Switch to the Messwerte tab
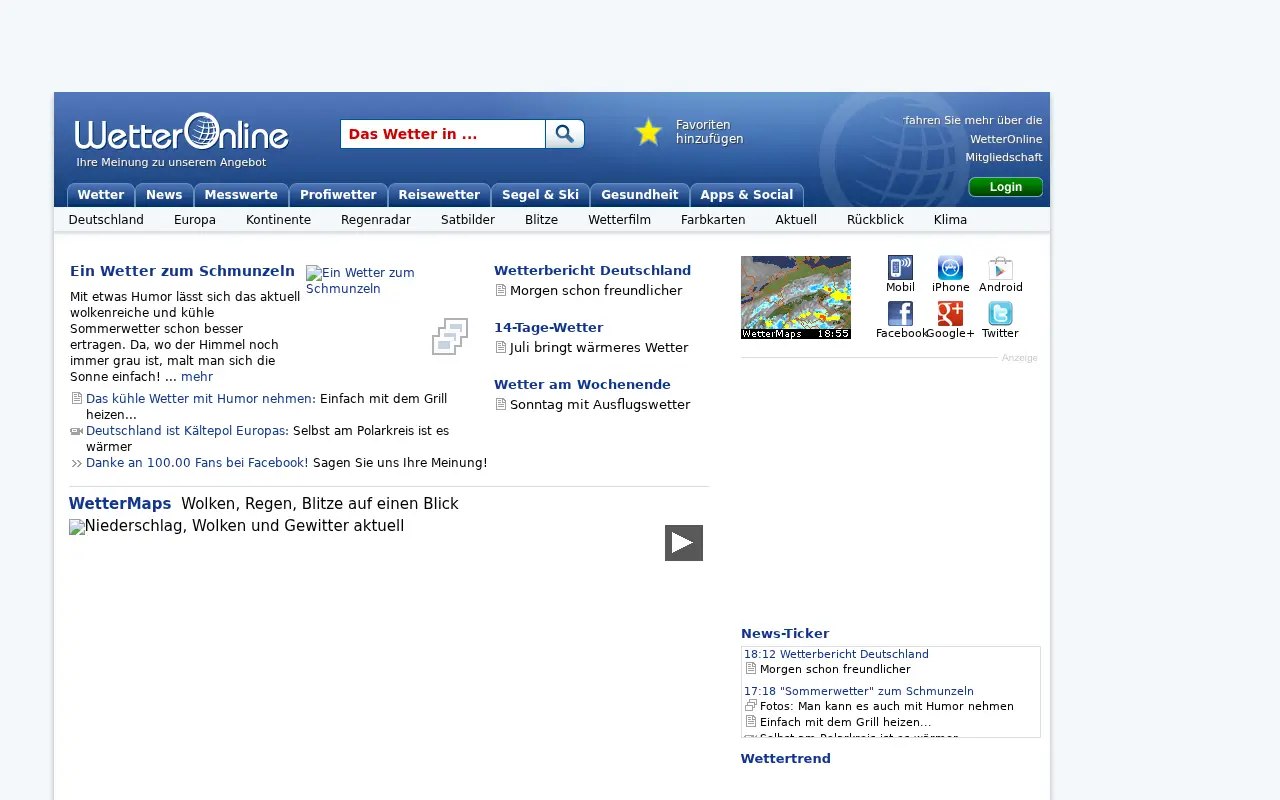The width and height of the screenshot is (1280, 800). [241, 195]
